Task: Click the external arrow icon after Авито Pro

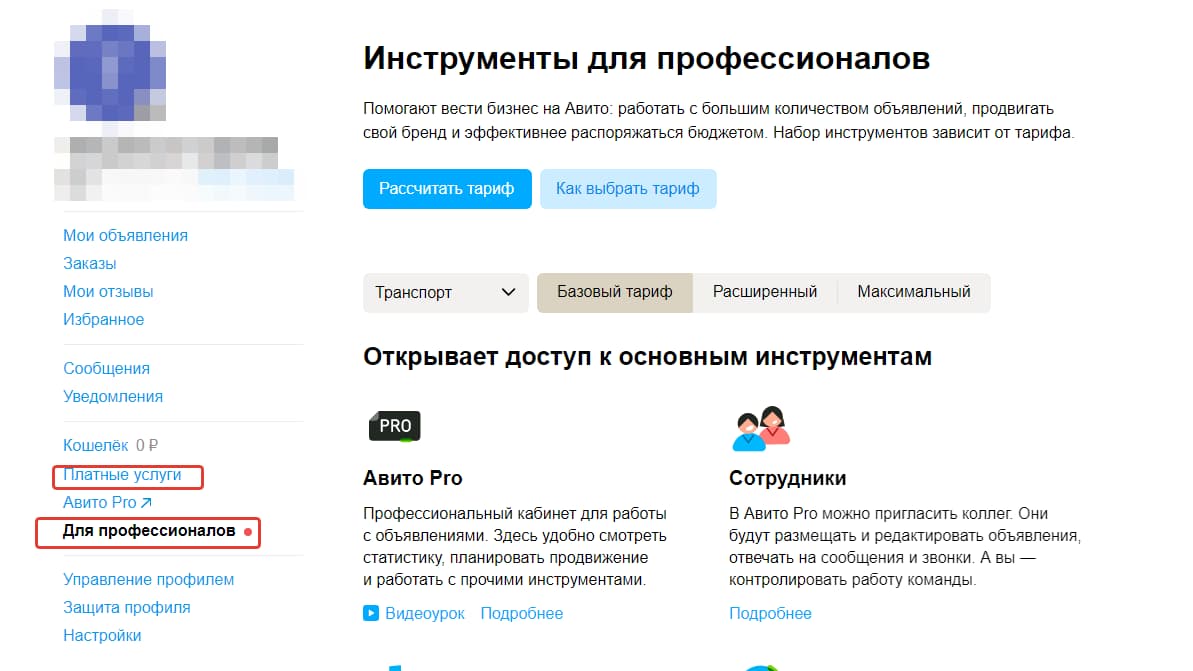Action: click(x=146, y=502)
